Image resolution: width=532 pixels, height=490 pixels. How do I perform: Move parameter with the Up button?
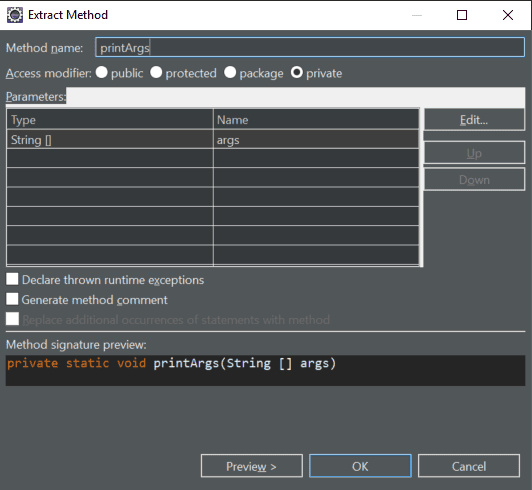point(474,153)
